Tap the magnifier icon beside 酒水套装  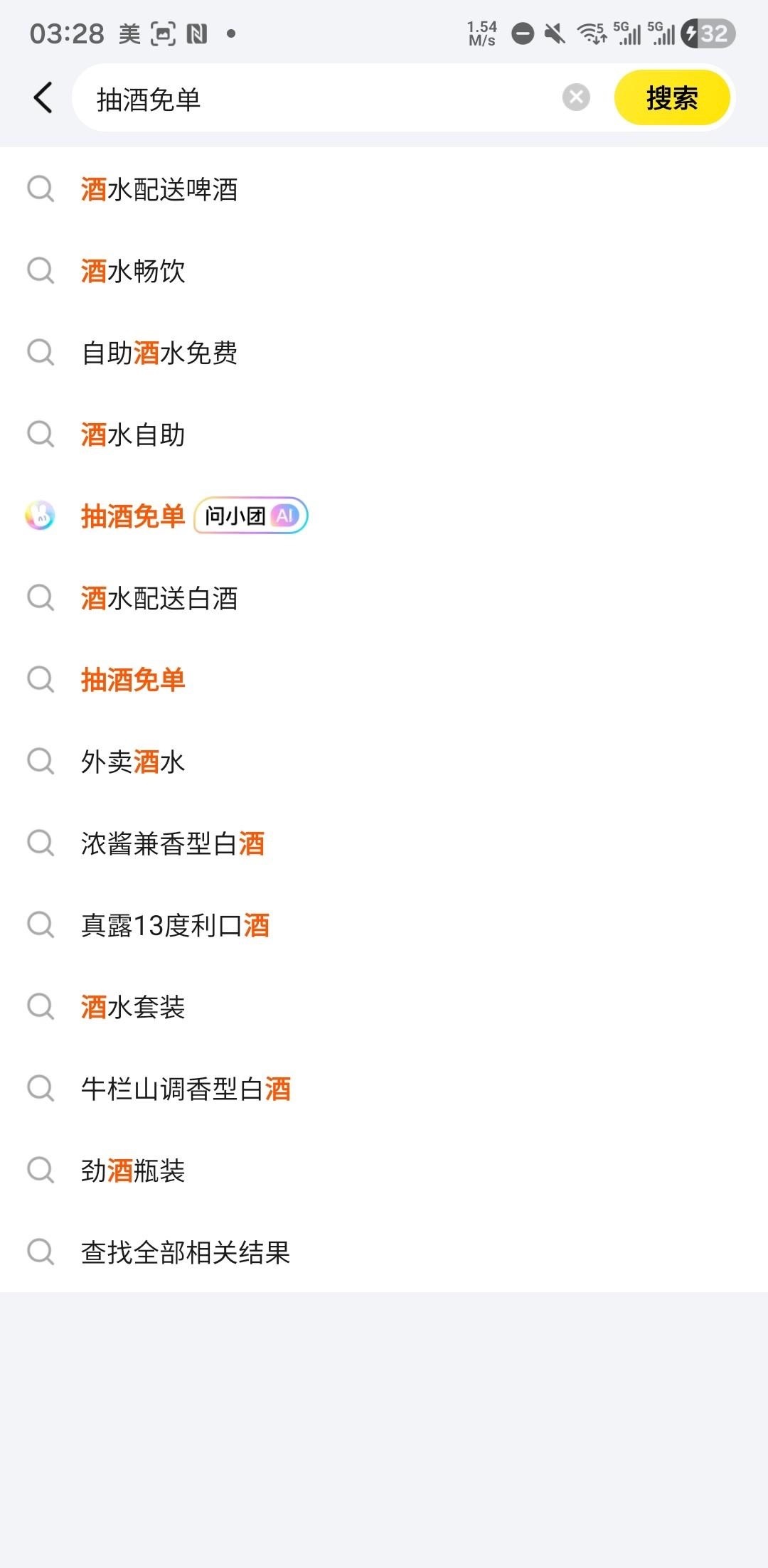point(41,1007)
